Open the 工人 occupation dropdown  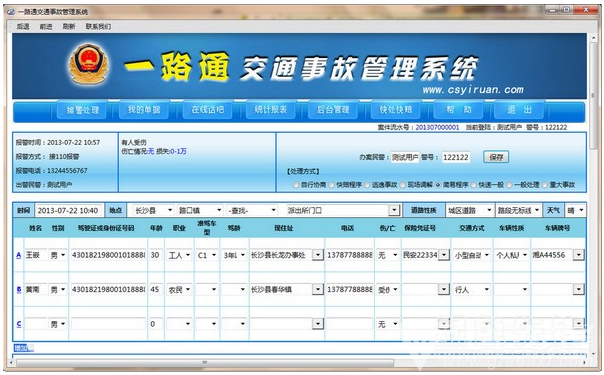(x=179, y=255)
